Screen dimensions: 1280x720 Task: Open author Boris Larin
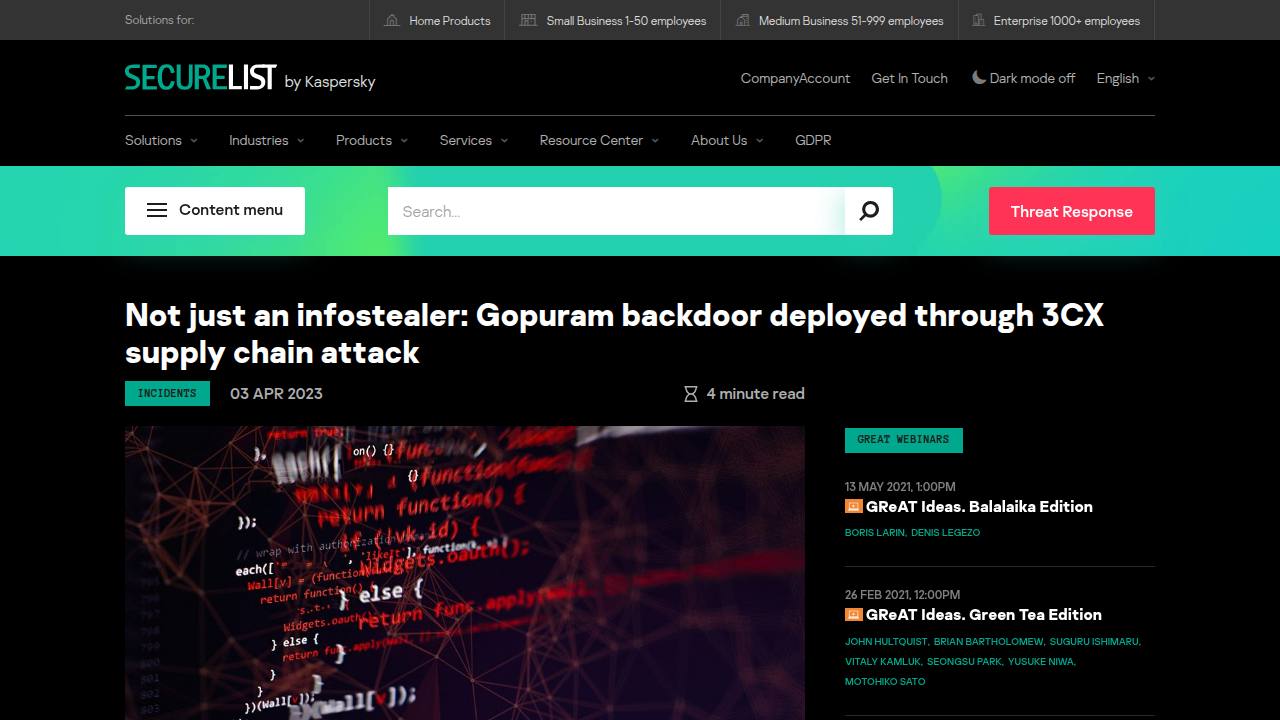coord(875,533)
